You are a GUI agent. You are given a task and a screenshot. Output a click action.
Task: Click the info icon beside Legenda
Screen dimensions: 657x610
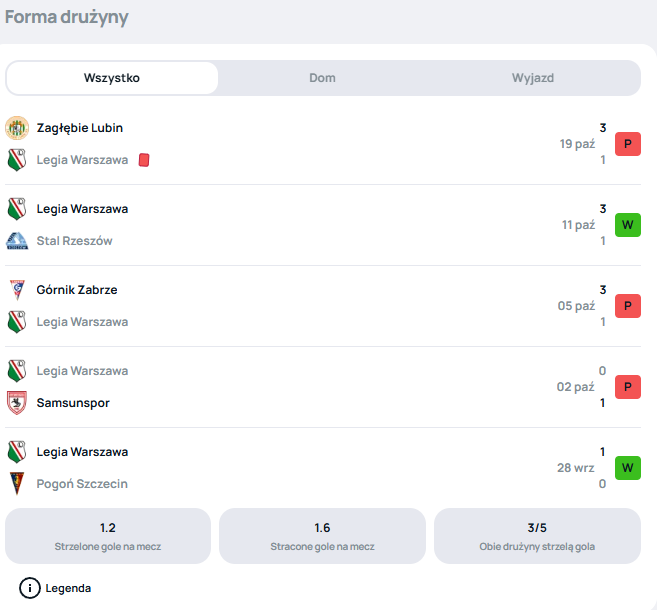[30, 588]
